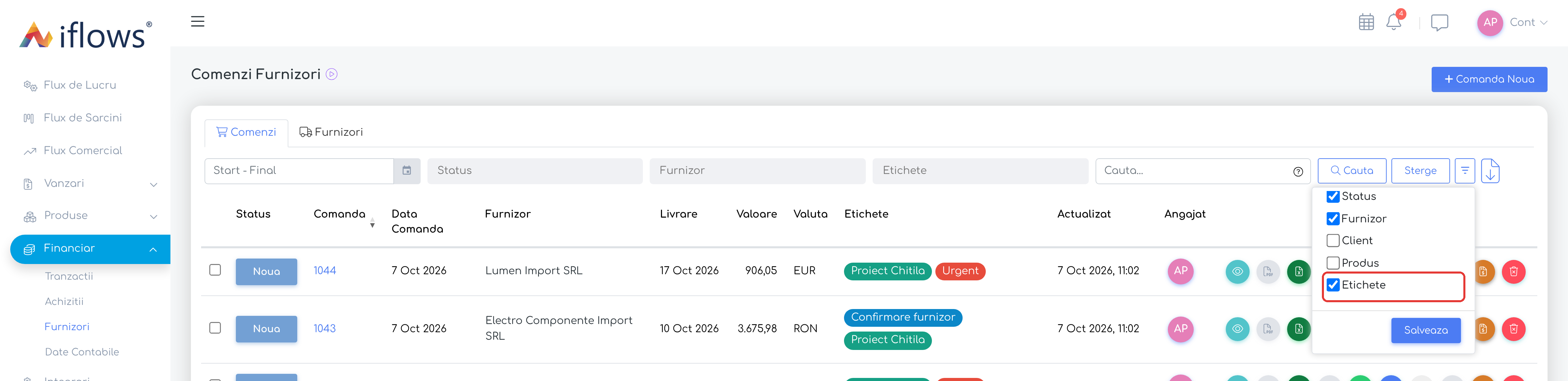This screenshot has height=381, width=1568.
Task: Open the calendar icon in header
Action: pyautogui.click(x=1366, y=23)
